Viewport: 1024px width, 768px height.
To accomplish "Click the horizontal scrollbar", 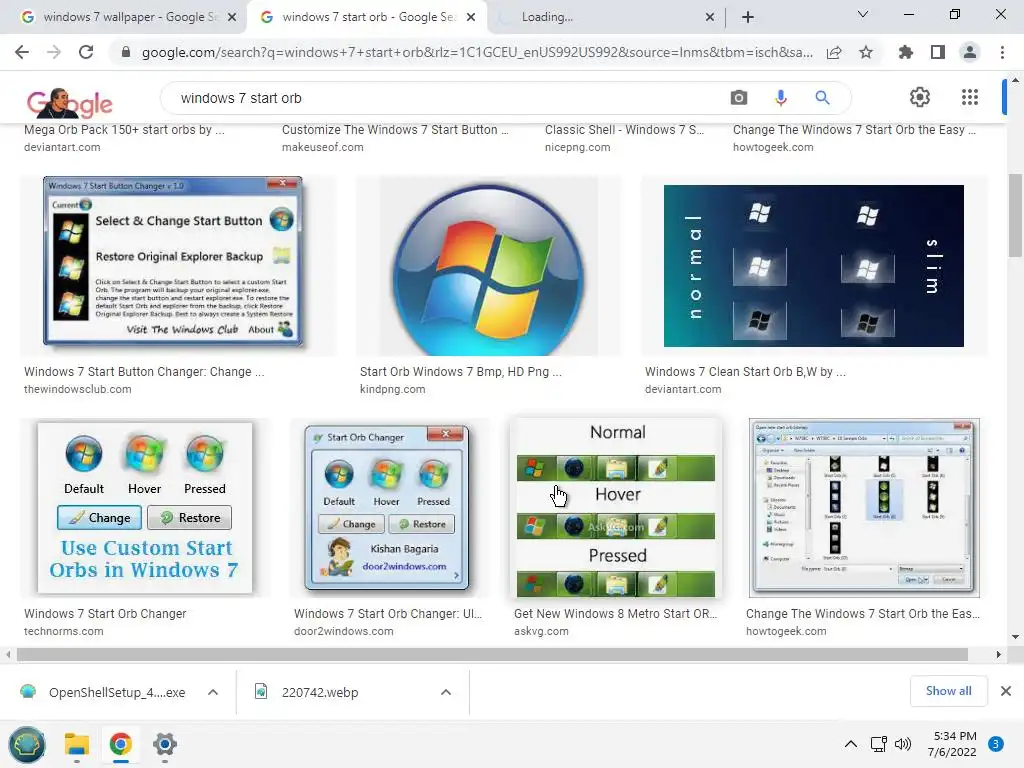I will coord(492,654).
